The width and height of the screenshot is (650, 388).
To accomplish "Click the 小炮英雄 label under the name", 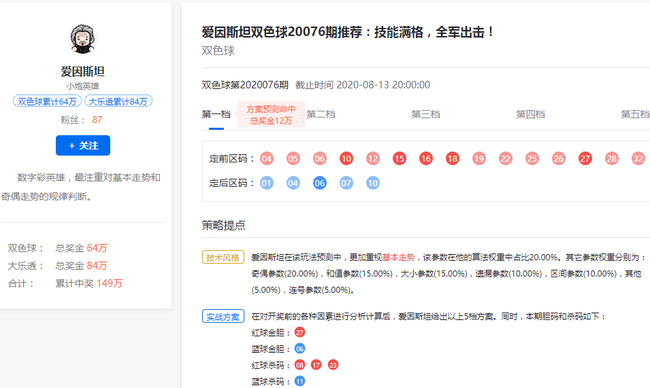I will [82, 86].
